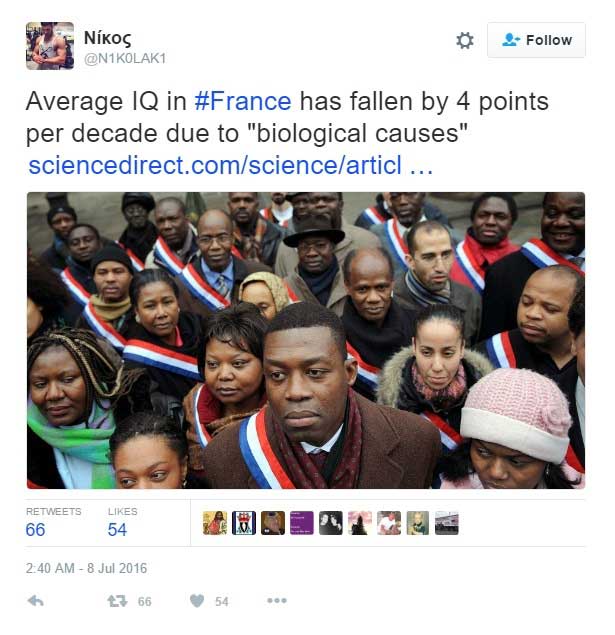View the Retweets count 66
Screen dimensions: 615x635
35,529
